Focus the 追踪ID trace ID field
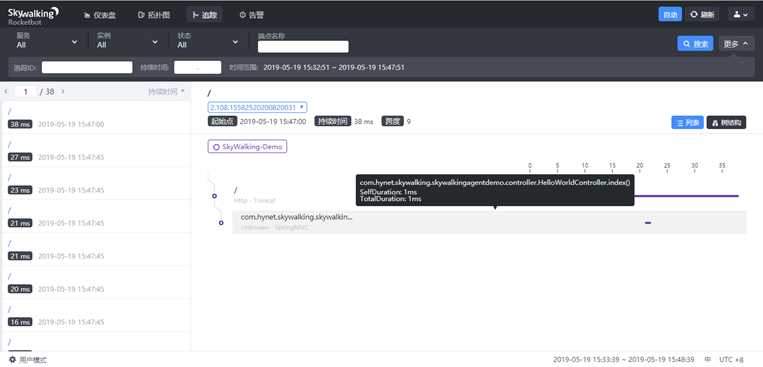 (87, 67)
